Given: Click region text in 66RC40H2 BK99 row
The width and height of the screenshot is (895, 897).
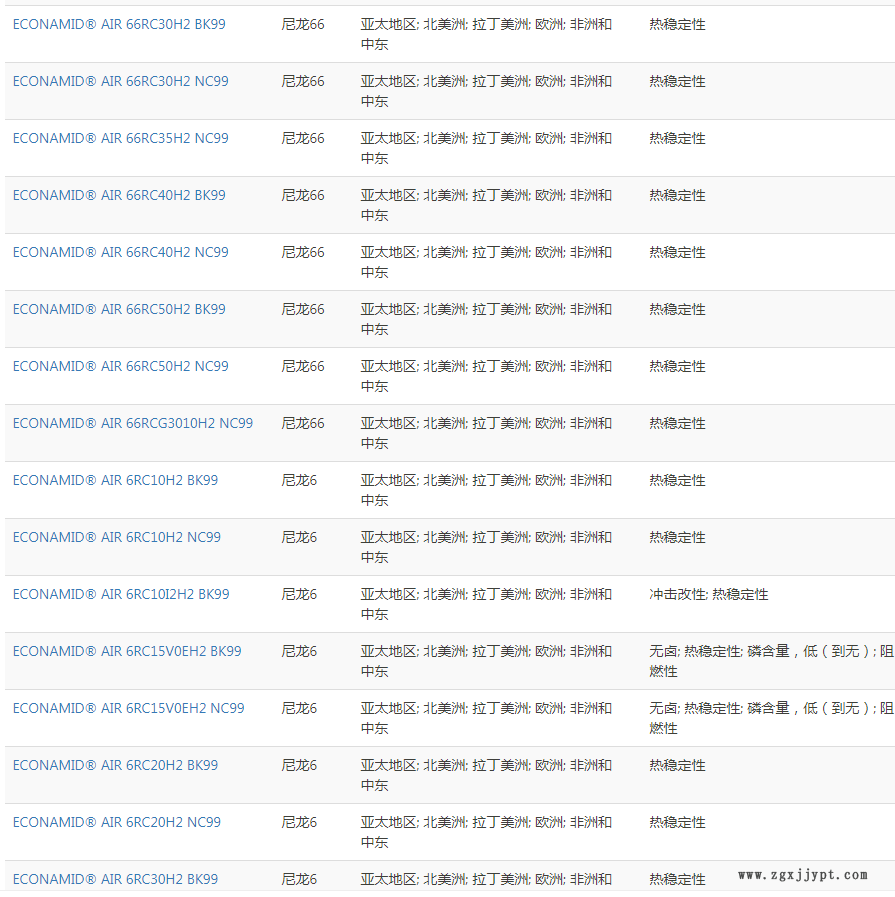Looking at the screenshot, I should (x=487, y=205).
